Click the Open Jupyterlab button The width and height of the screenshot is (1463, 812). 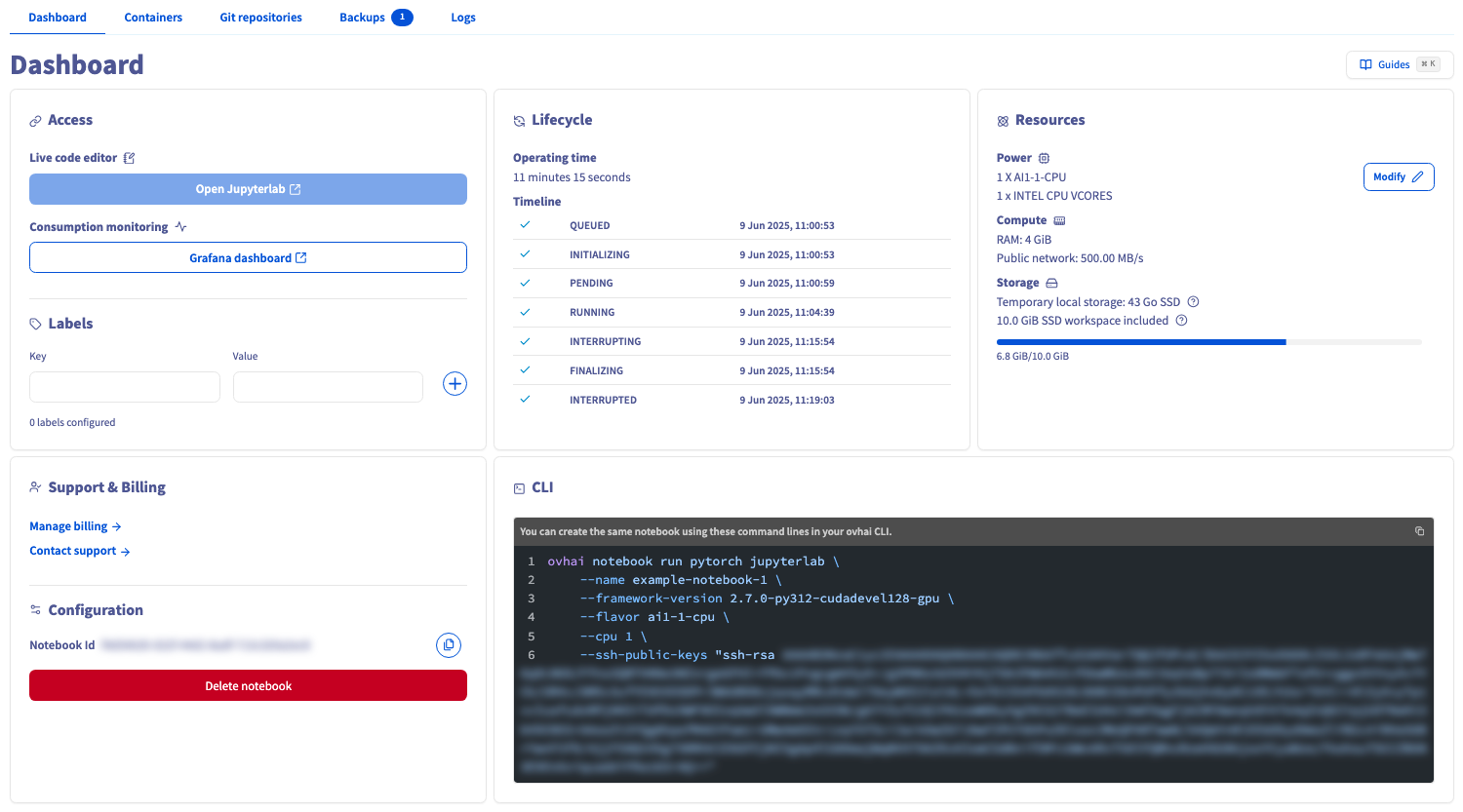point(248,189)
